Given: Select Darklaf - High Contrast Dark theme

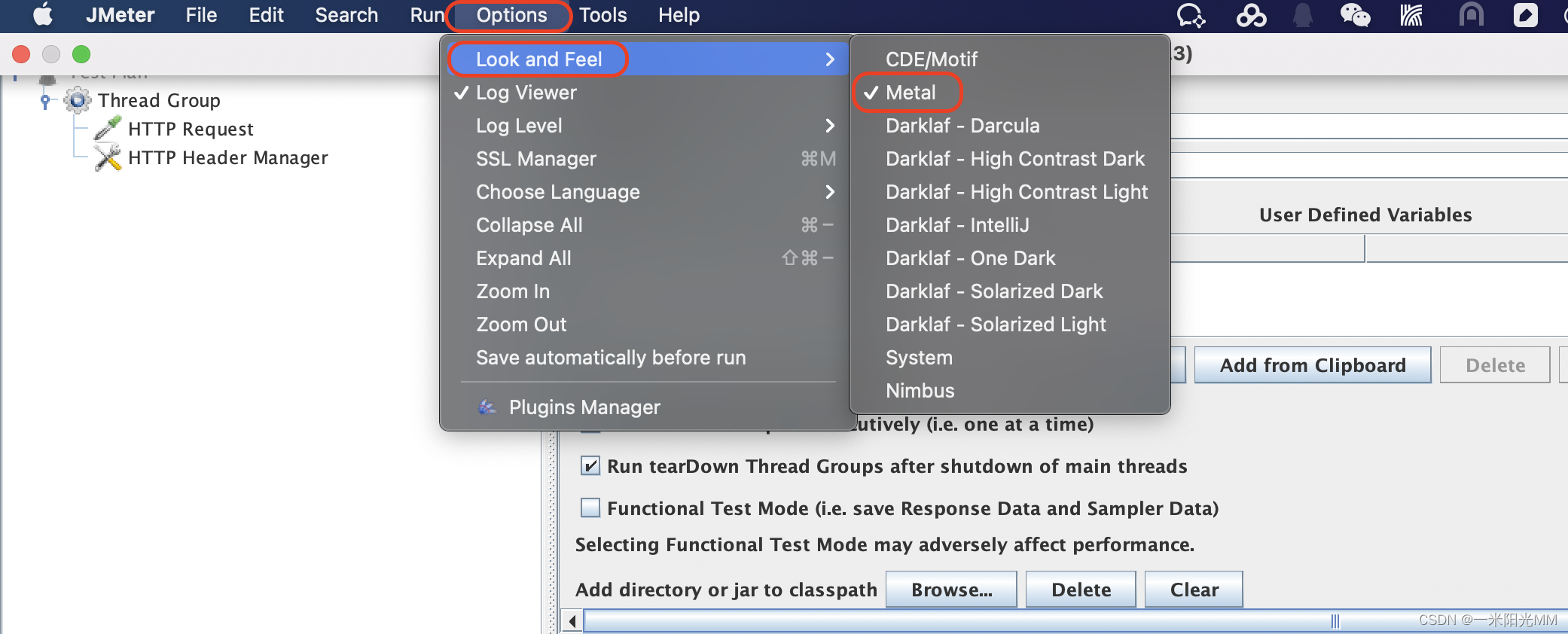Looking at the screenshot, I should tap(1010, 159).
